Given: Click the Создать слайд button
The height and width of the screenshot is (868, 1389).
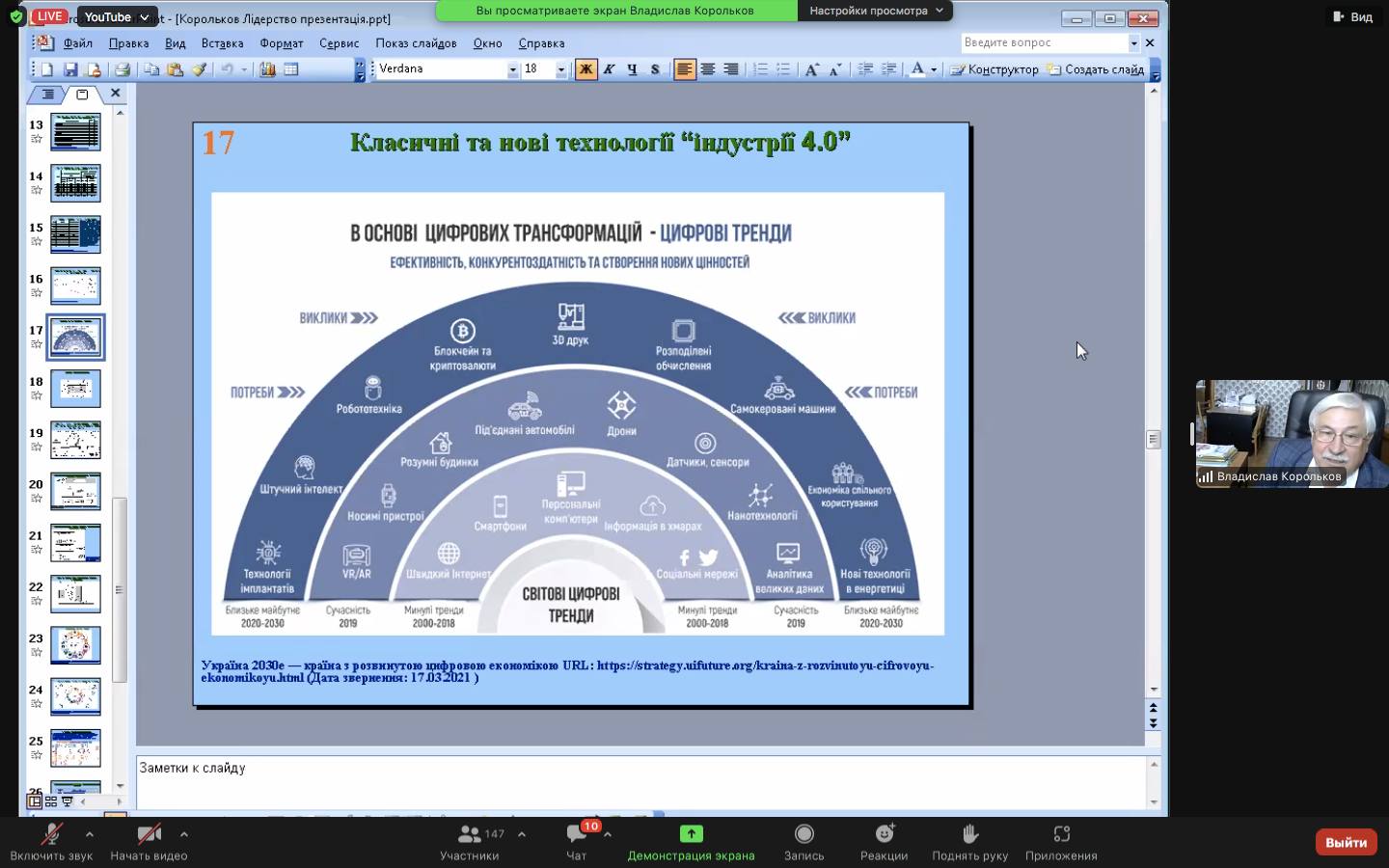Looking at the screenshot, I should tap(1096, 69).
